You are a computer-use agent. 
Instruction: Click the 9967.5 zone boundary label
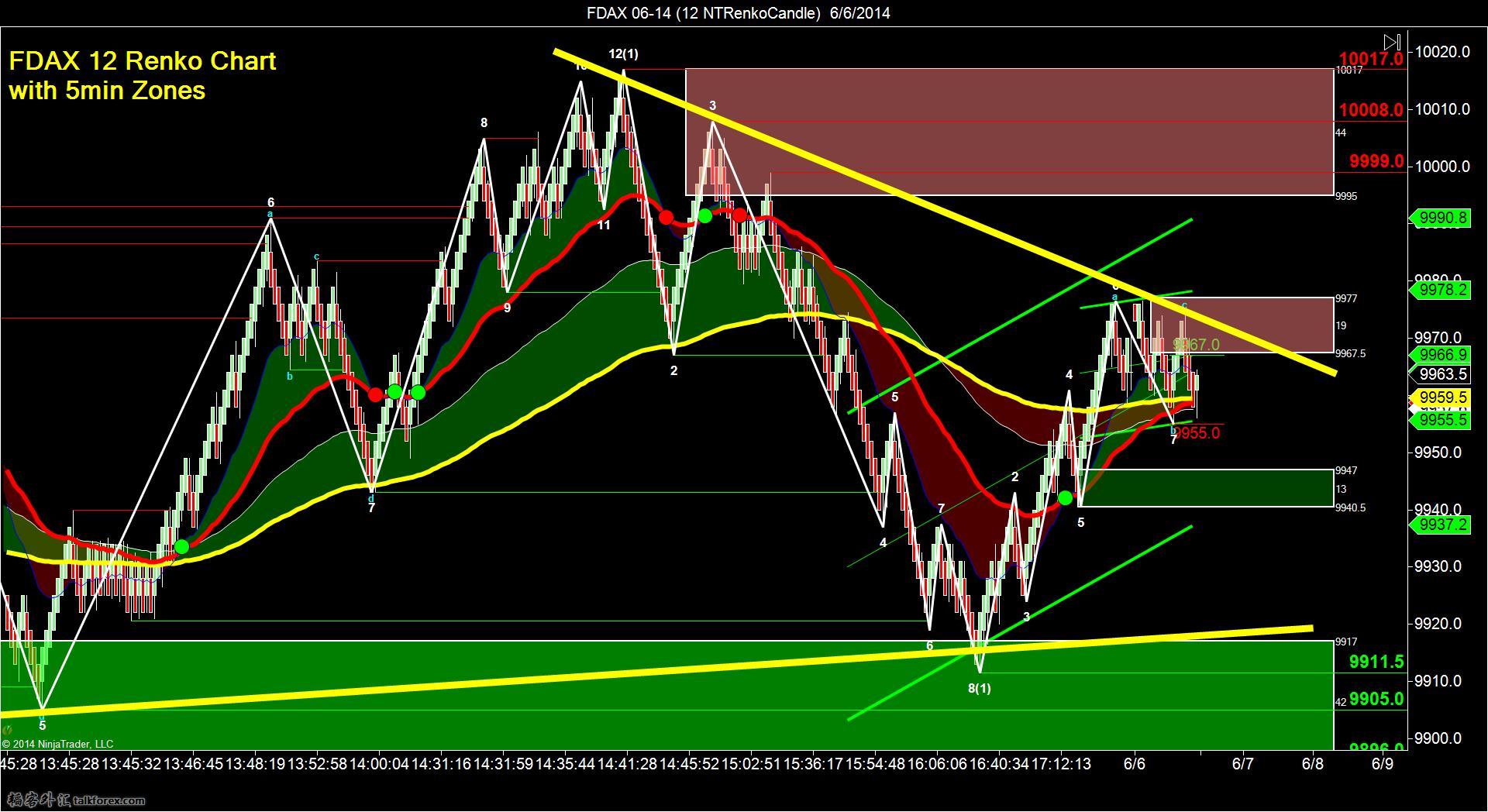point(1350,353)
